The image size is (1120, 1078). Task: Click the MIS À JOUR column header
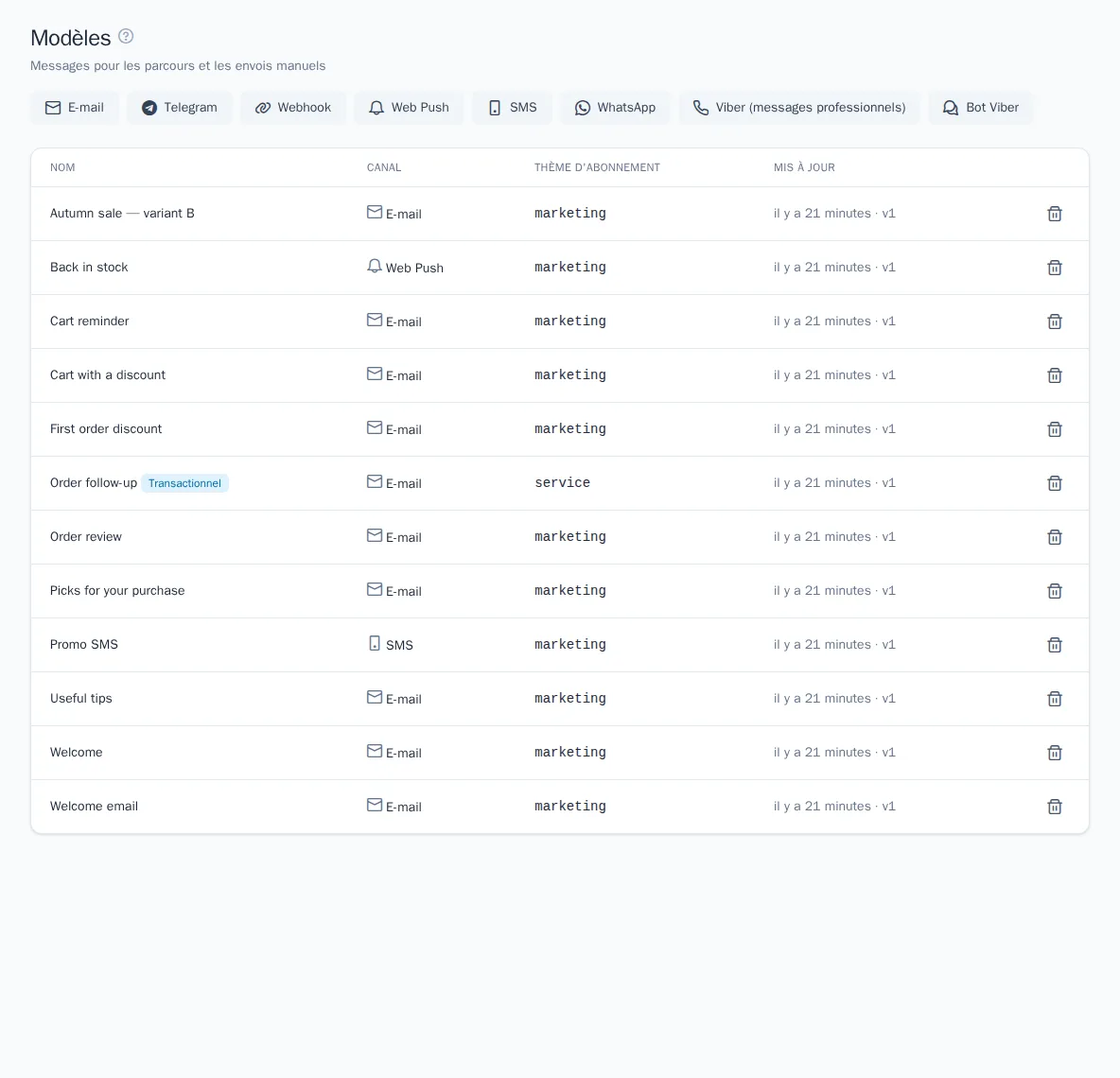[x=804, y=167]
